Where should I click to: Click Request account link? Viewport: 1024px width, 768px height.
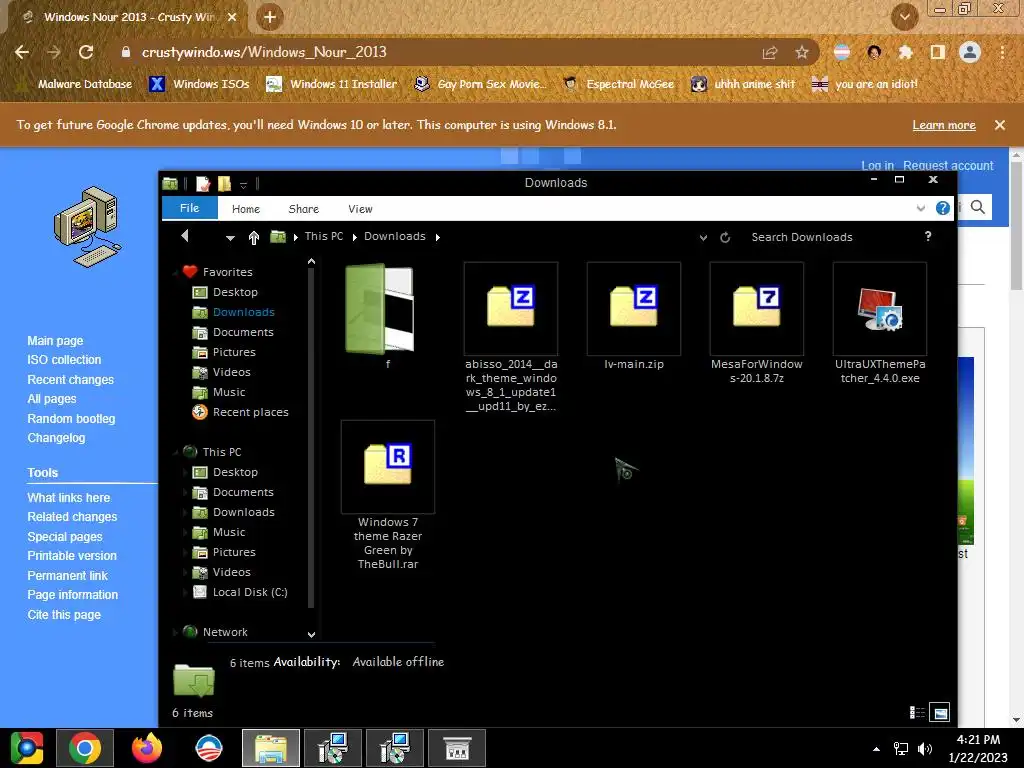point(948,165)
